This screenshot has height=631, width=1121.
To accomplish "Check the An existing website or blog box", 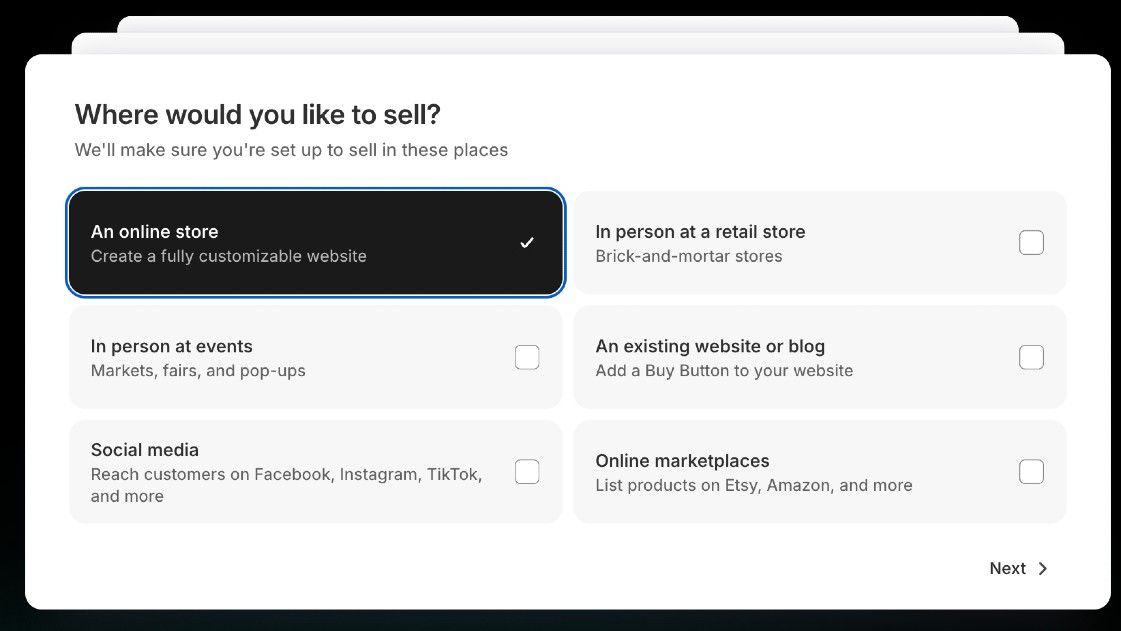I will coord(1031,357).
